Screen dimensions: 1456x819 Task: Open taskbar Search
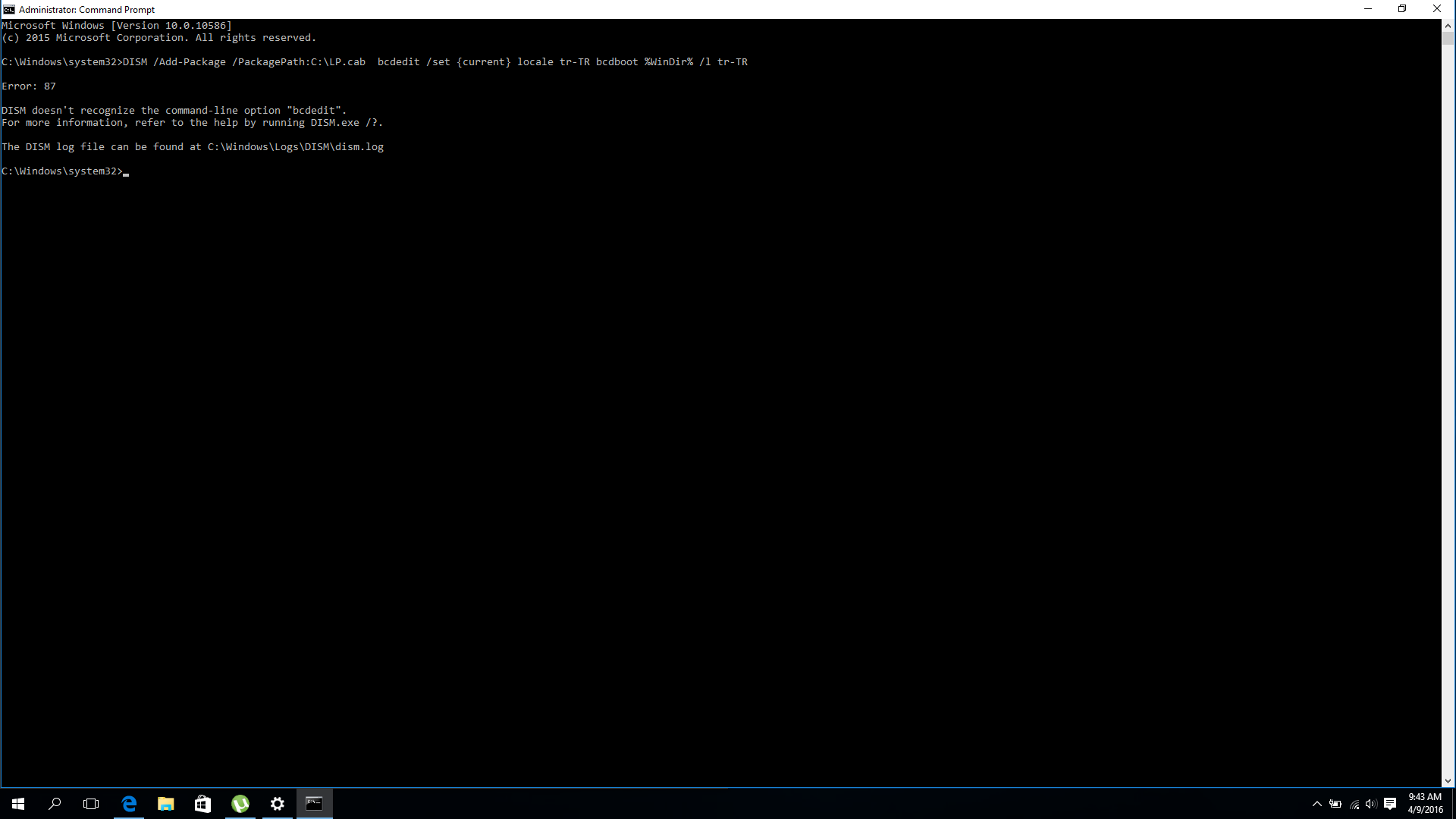click(55, 804)
